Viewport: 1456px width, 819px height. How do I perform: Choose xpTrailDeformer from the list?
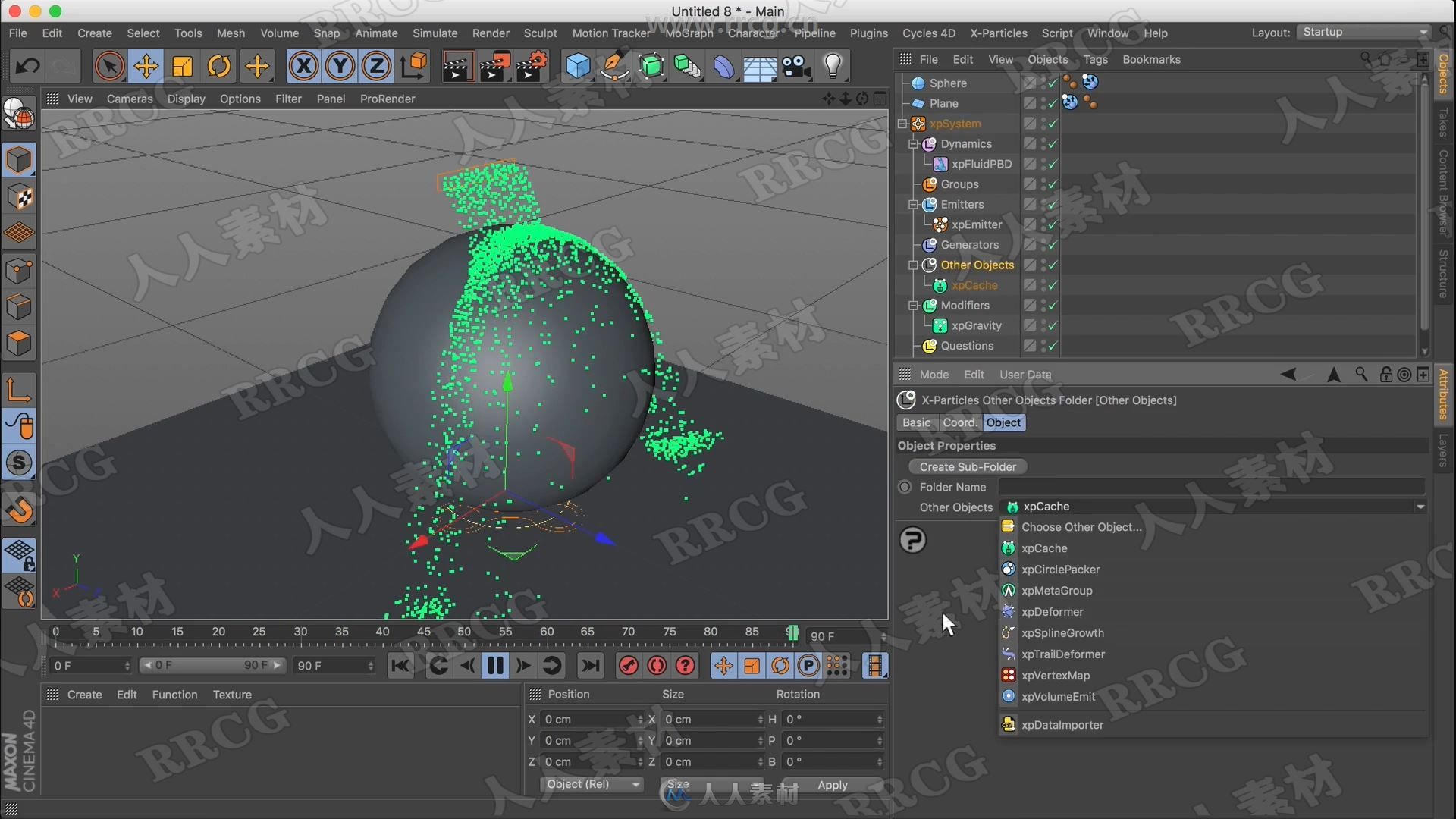pos(1062,654)
